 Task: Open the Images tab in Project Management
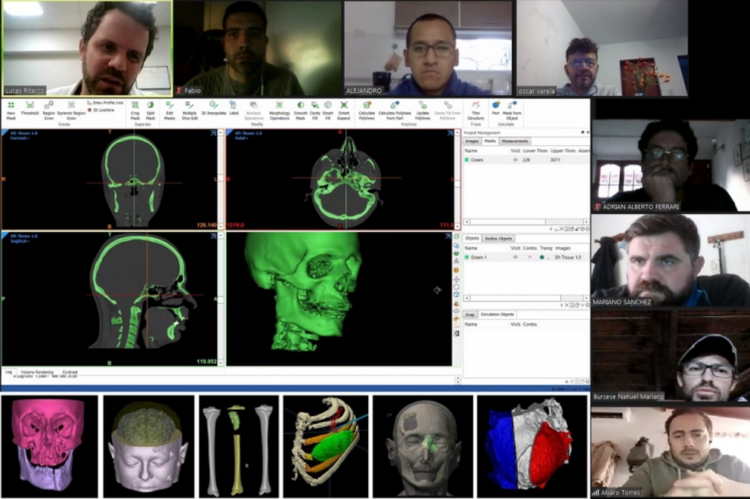click(472, 141)
